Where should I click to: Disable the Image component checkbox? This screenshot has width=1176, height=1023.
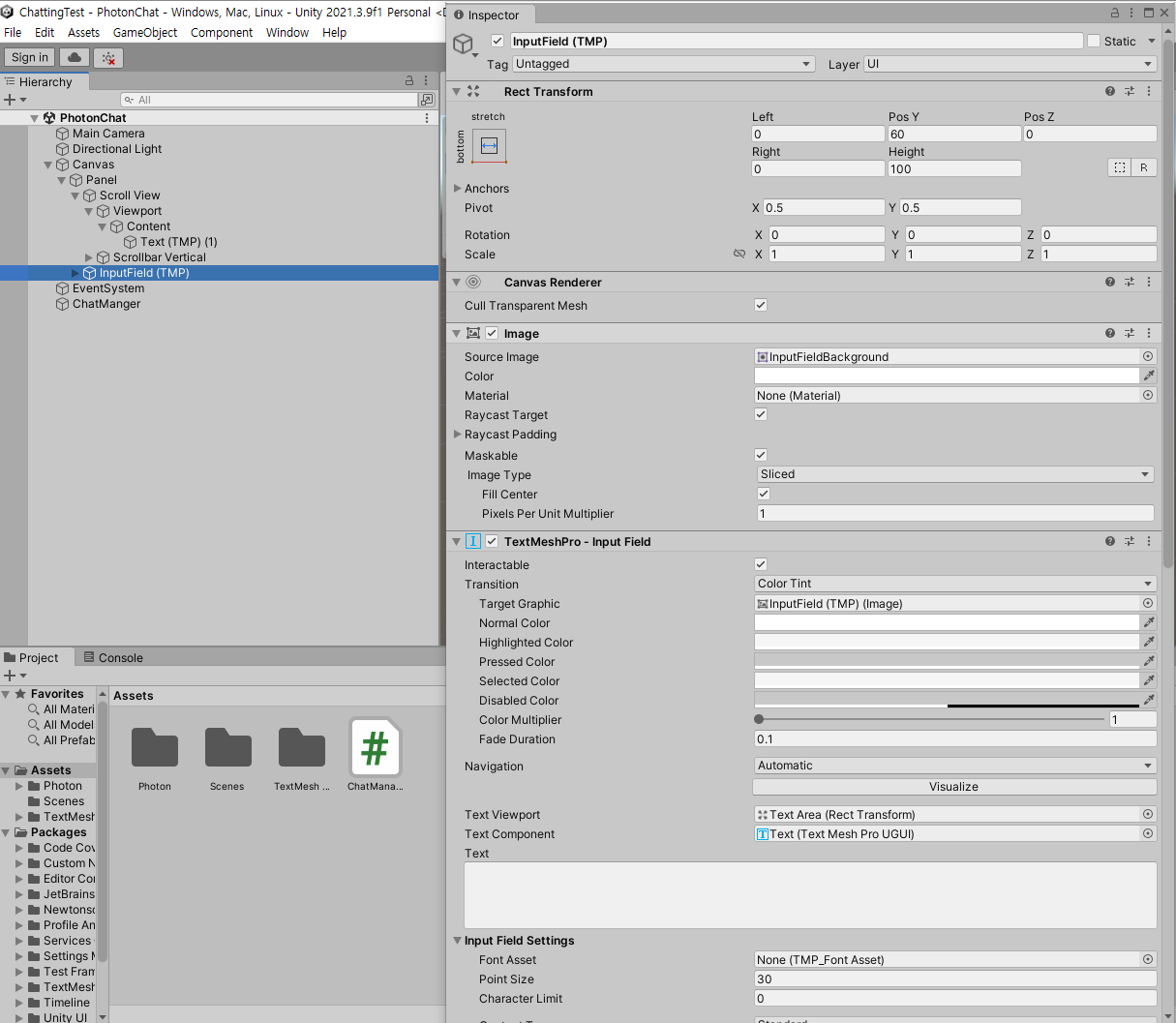[492, 333]
